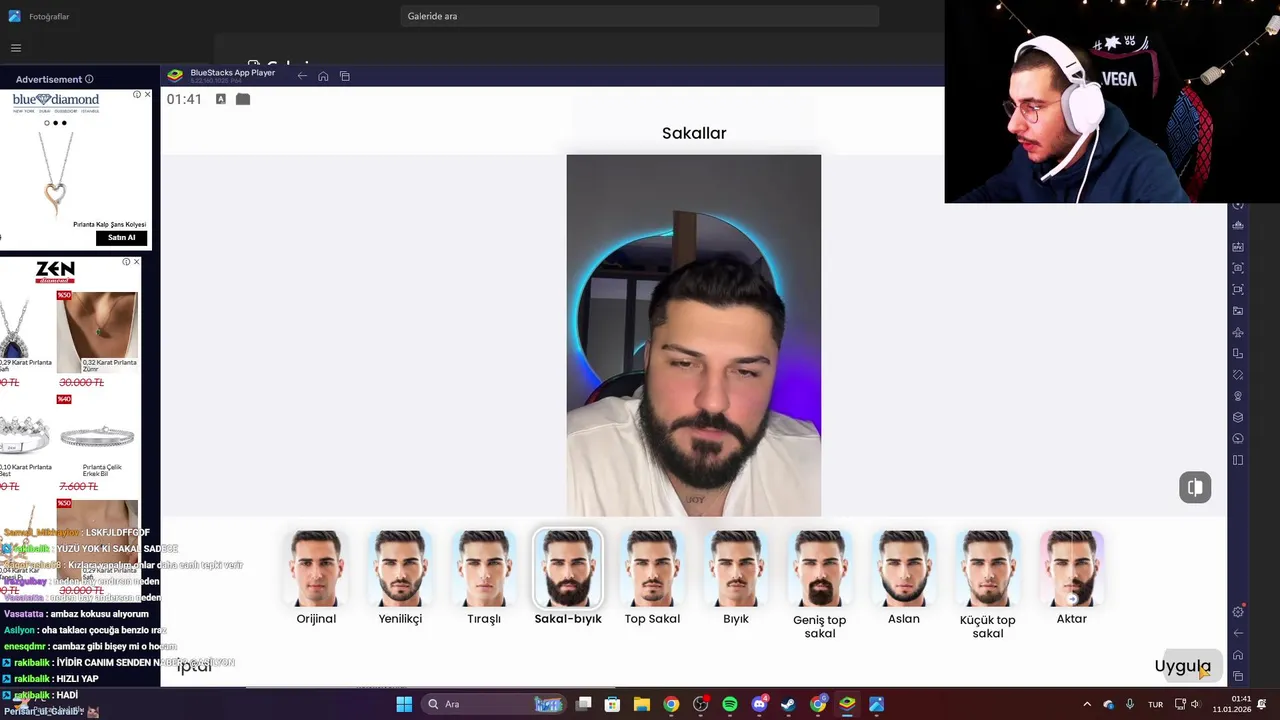
Task: Click the edited beard photo preview
Action: click(x=694, y=335)
